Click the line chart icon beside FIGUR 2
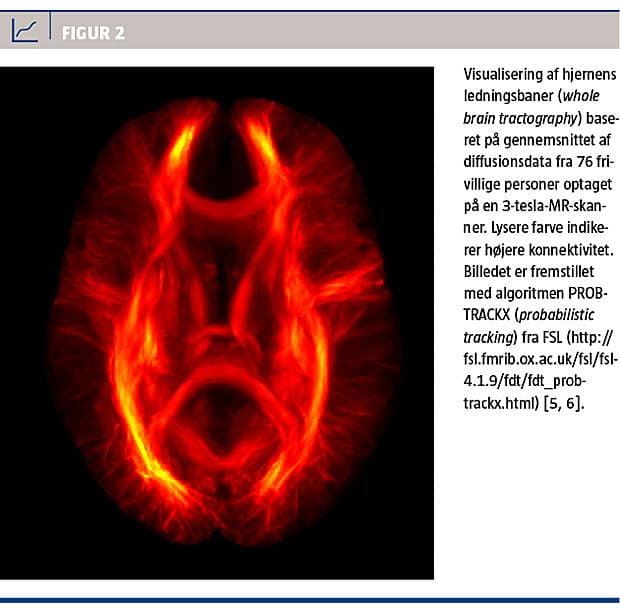Image resolution: width=620 pixels, height=609 pixels. (25, 31)
